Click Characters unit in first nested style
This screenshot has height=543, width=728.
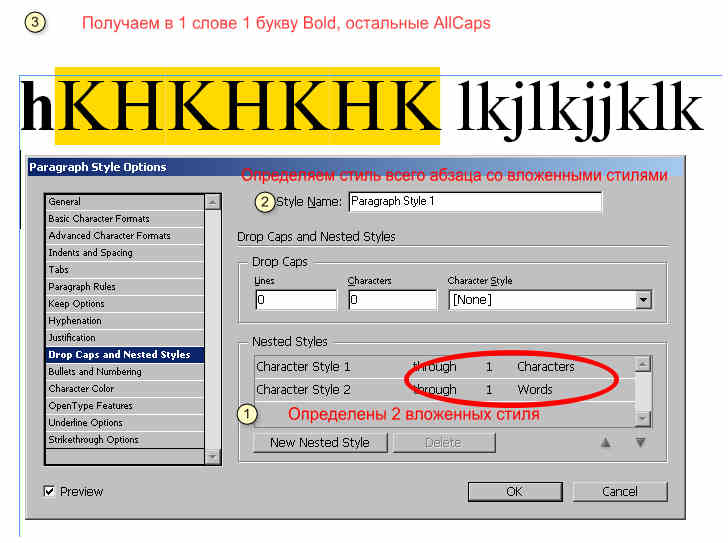(546, 367)
